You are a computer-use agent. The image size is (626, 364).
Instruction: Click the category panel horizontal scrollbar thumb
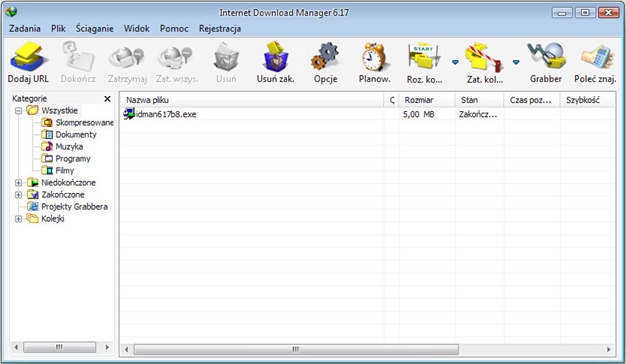59,347
